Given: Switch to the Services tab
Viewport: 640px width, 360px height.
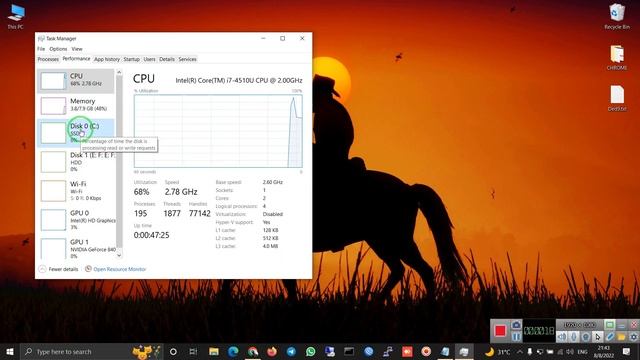Looking at the screenshot, I should click(187, 59).
